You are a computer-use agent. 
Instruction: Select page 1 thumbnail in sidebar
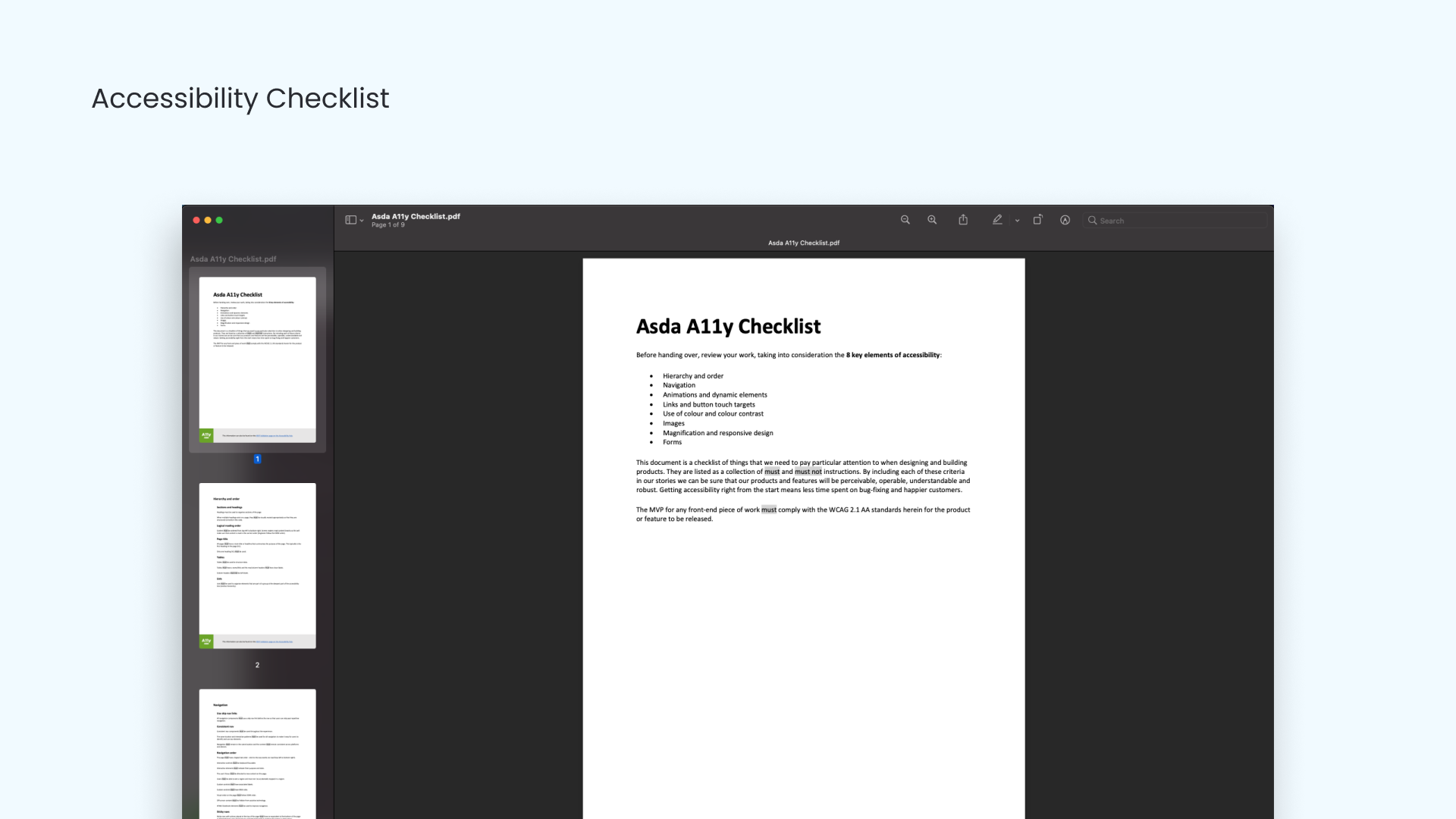(x=257, y=359)
